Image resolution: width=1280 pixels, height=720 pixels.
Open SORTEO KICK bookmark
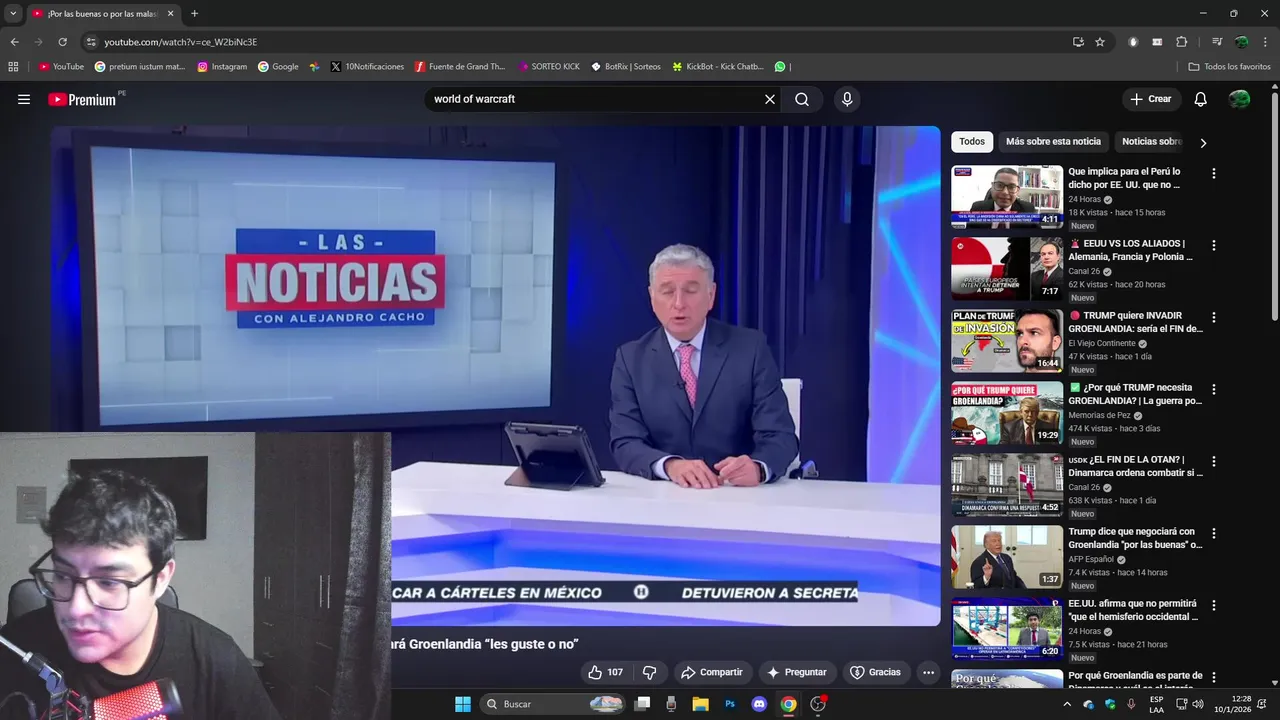click(549, 67)
